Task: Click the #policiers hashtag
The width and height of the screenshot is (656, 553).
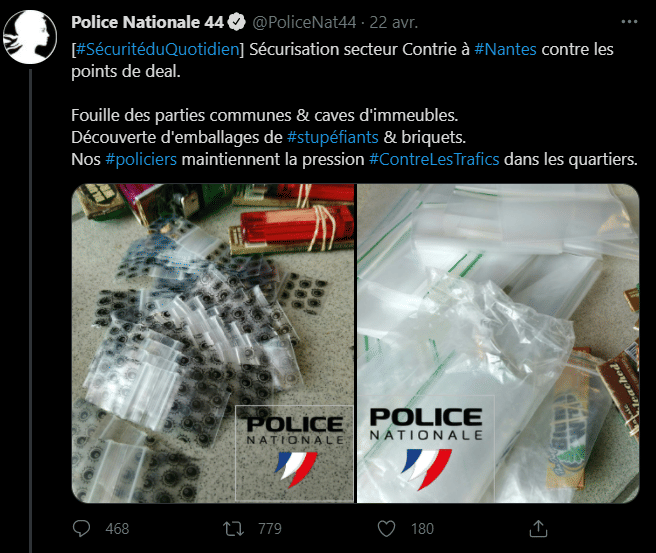Action: [141, 159]
